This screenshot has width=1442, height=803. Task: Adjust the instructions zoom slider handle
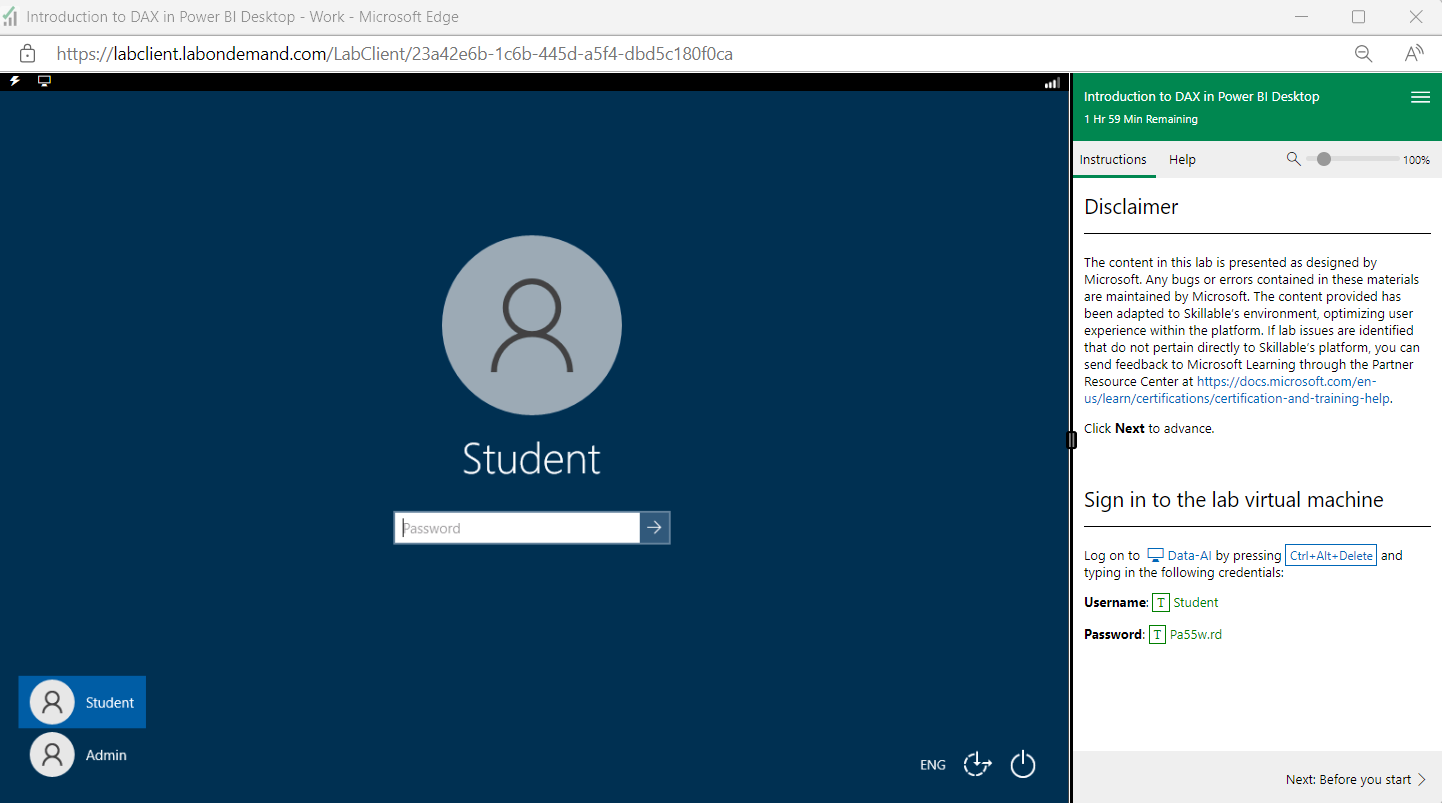(x=1324, y=159)
